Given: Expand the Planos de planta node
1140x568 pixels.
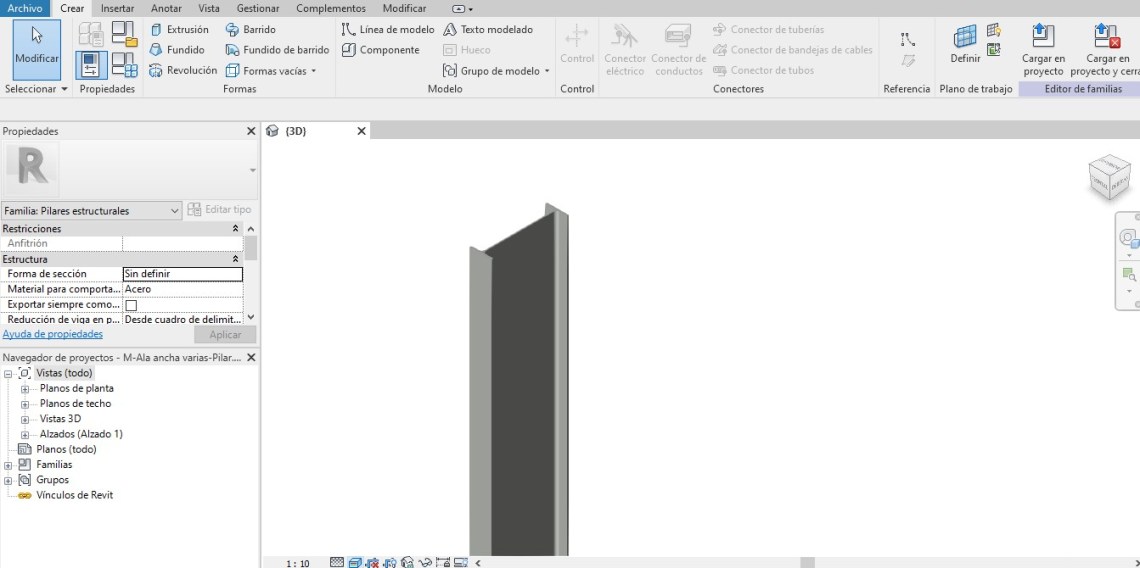Looking at the screenshot, I should click(25, 389).
